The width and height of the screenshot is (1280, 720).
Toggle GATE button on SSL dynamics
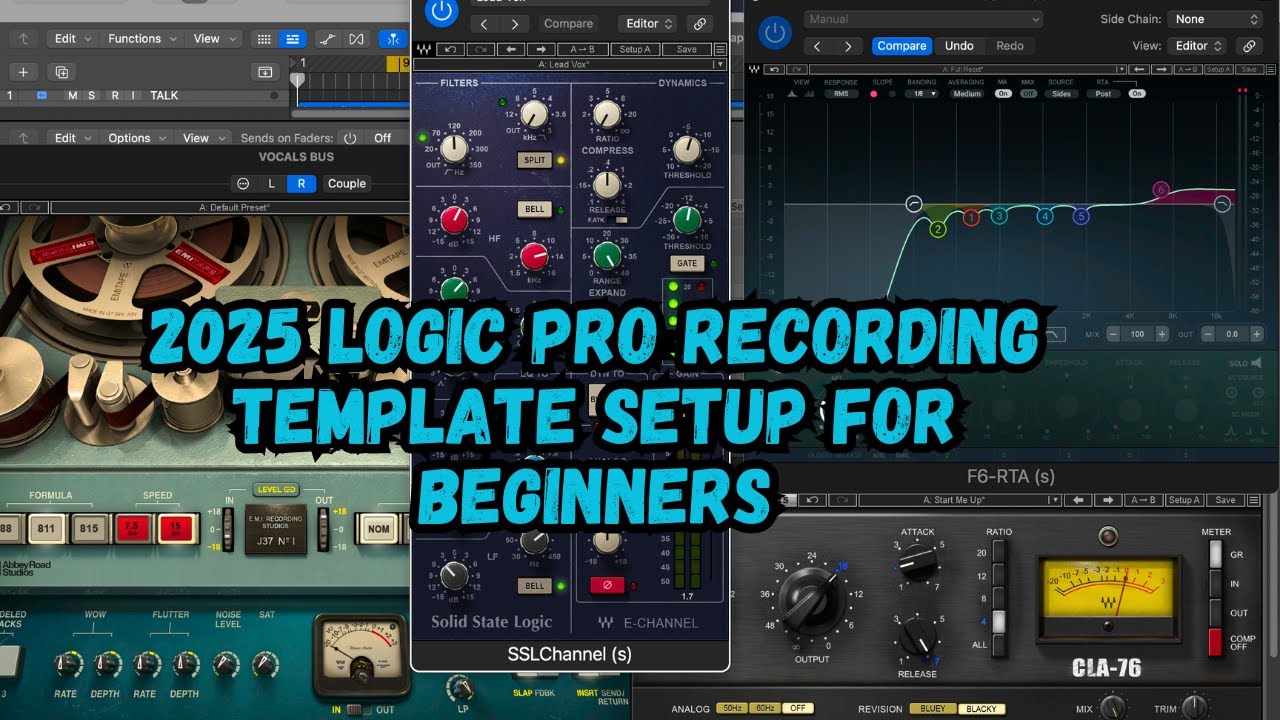tap(687, 264)
